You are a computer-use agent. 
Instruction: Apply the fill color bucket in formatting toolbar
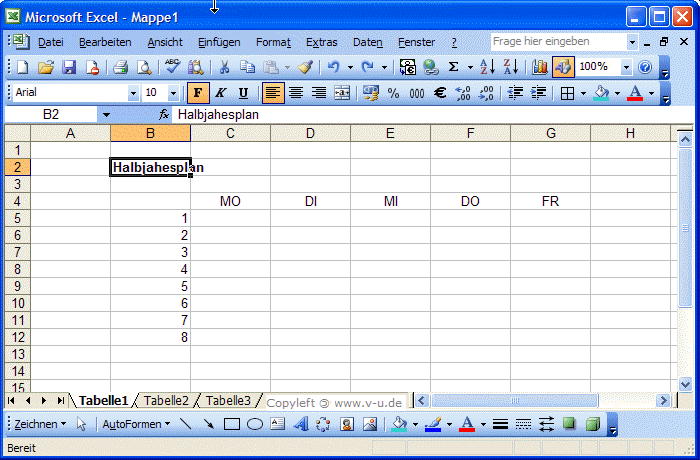click(601, 93)
